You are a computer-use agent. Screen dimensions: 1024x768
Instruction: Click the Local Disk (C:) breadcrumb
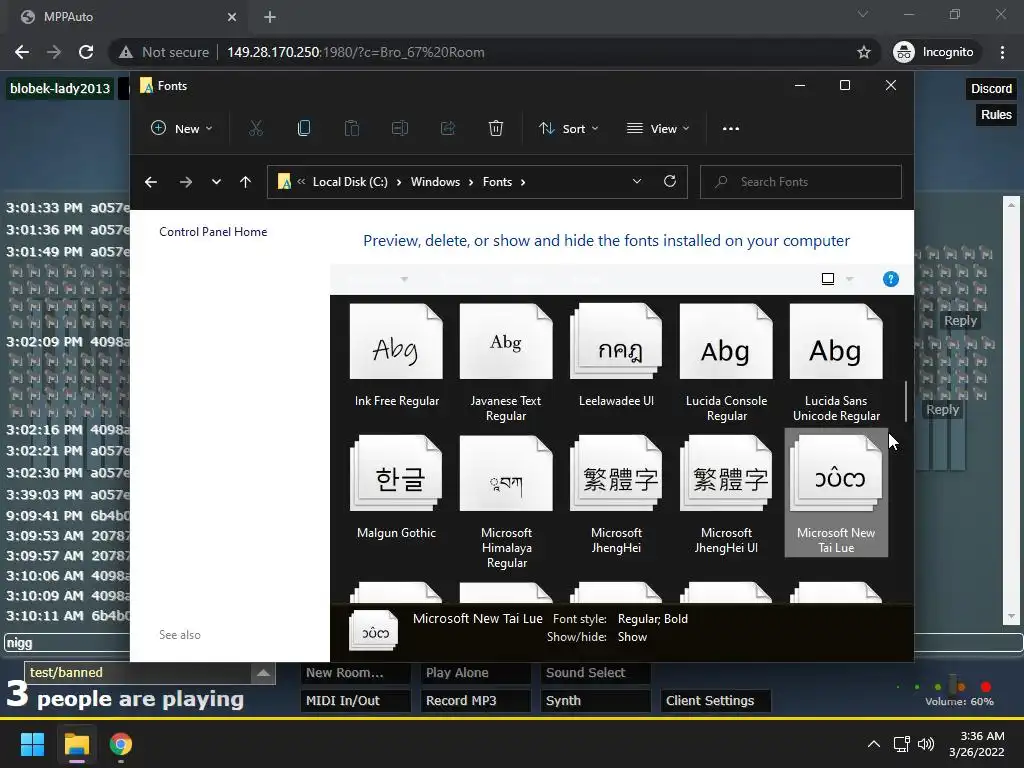[350, 182]
